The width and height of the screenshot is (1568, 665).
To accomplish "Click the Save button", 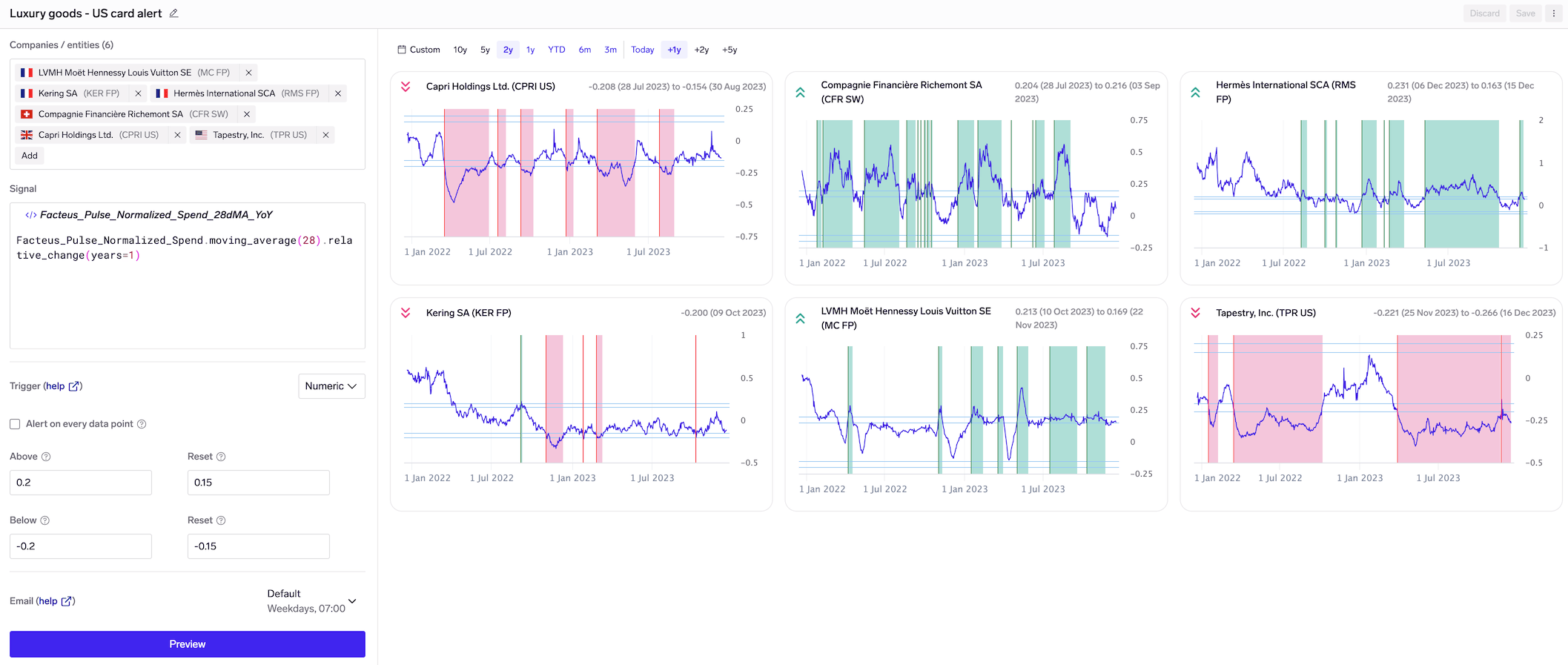I will (1526, 13).
